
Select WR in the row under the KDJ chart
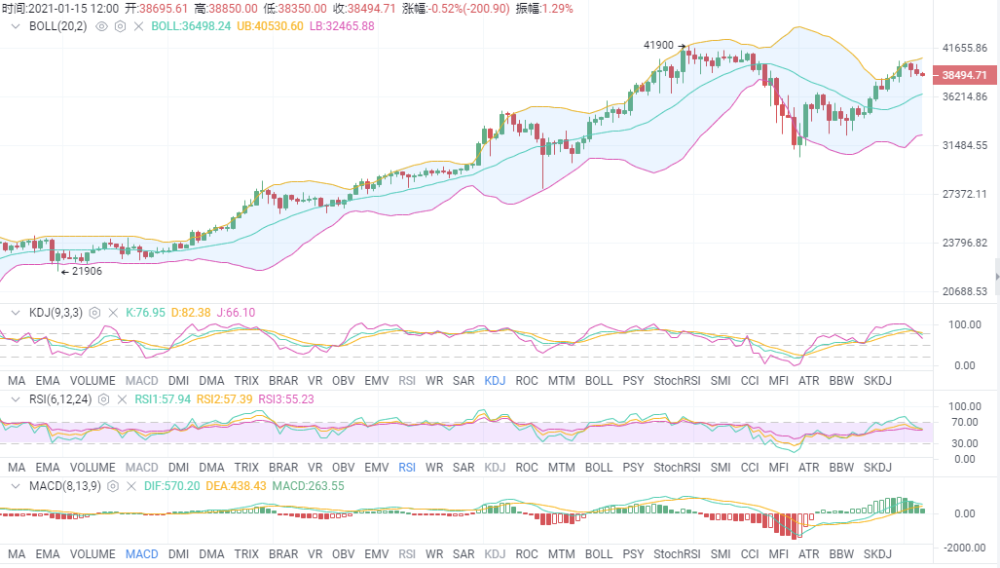(x=434, y=381)
